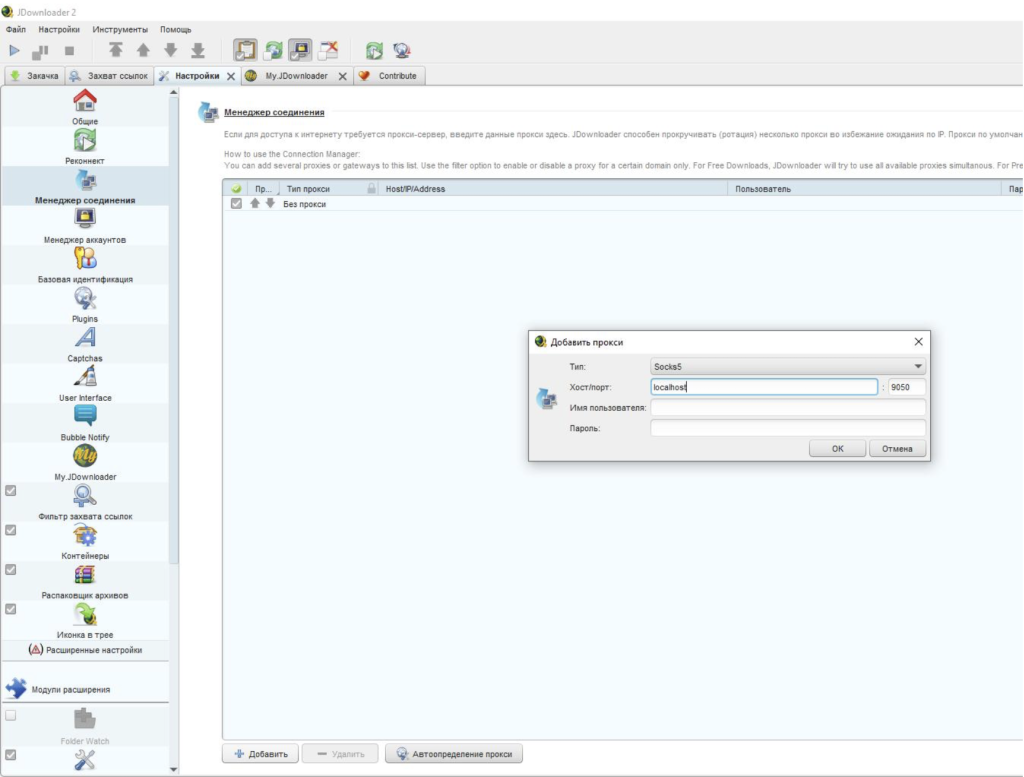Open Распаковщик архивов settings
The width and height of the screenshot is (1024, 777).
coord(85,581)
